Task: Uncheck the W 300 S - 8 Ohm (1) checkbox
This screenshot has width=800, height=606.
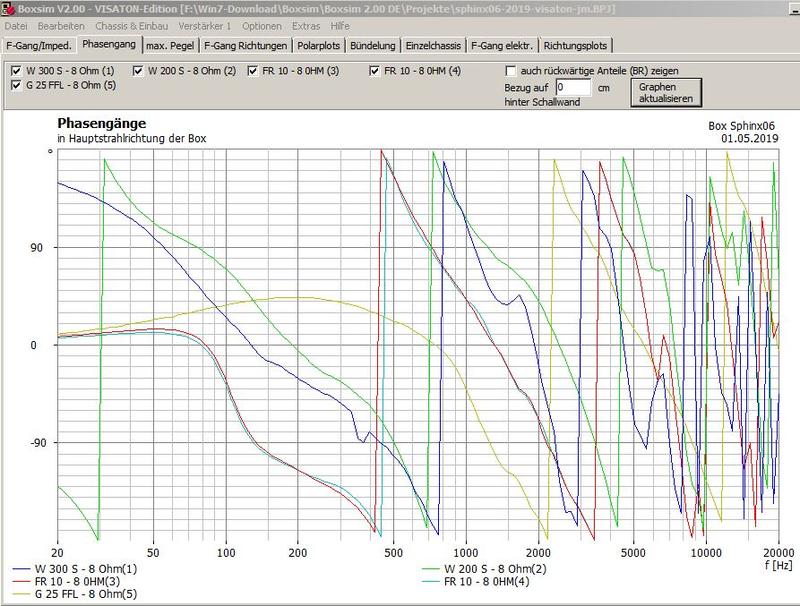Action: 16,71
